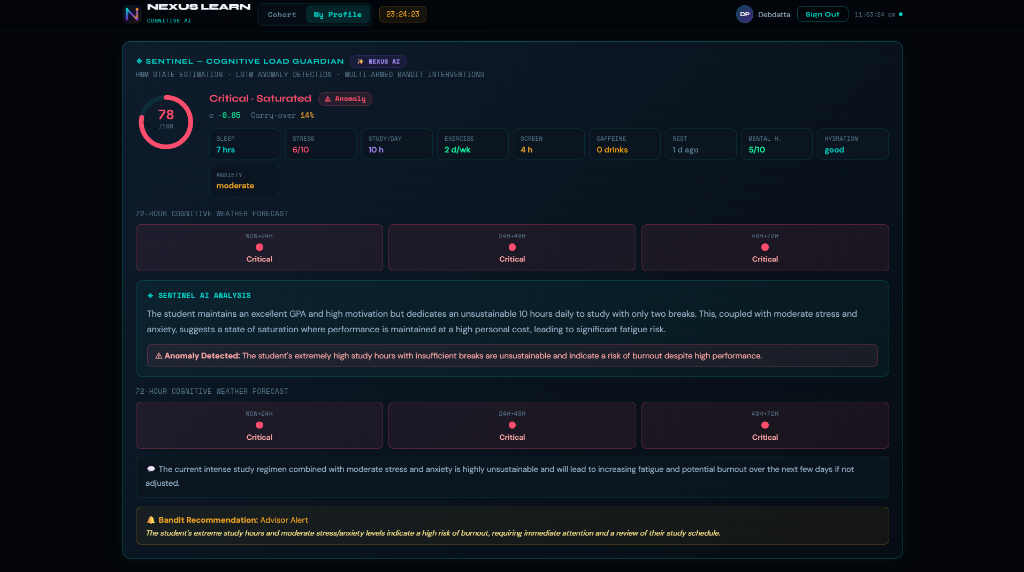Click the Anxiety moderate card
Image resolution: width=1024 pixels, height=572 pixels.
(x=245, y=181)
